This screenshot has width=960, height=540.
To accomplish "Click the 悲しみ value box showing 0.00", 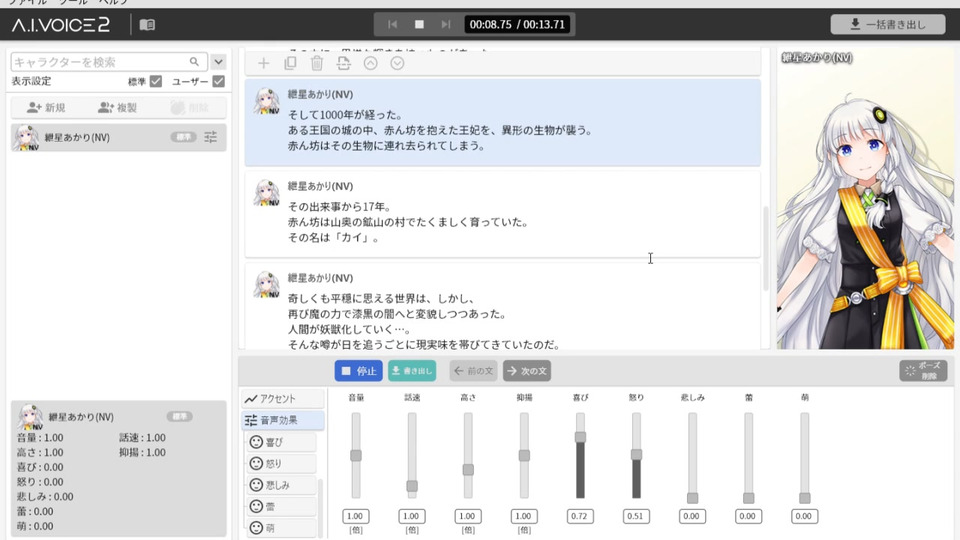I will point(692,516).
